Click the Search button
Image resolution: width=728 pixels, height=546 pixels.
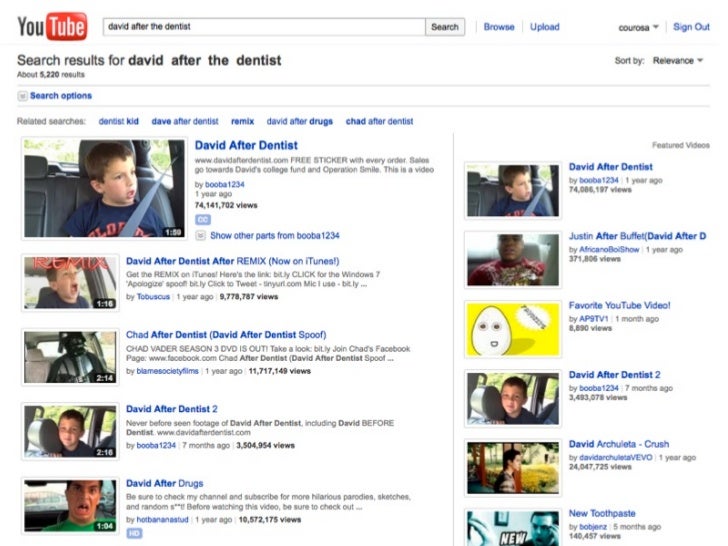pos(445,27)
